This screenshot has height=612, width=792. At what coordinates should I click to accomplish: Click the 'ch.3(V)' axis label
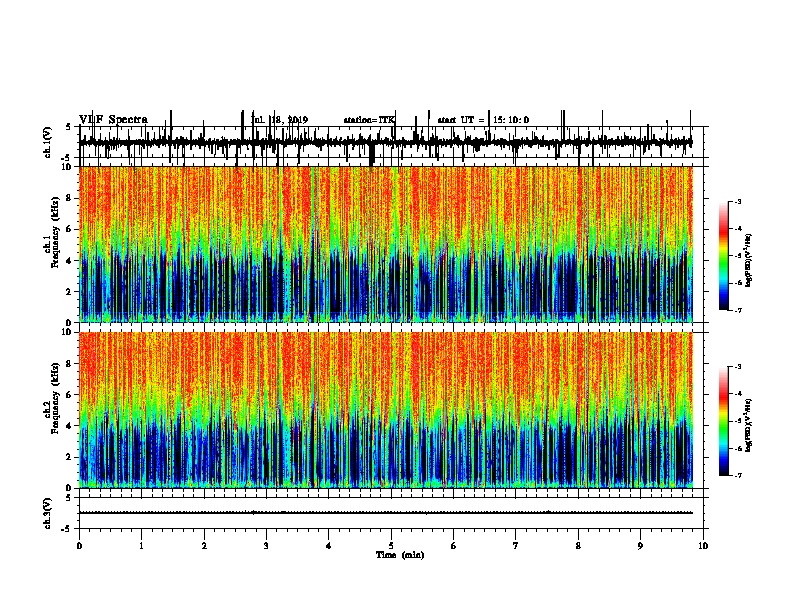tap(47, 513)
